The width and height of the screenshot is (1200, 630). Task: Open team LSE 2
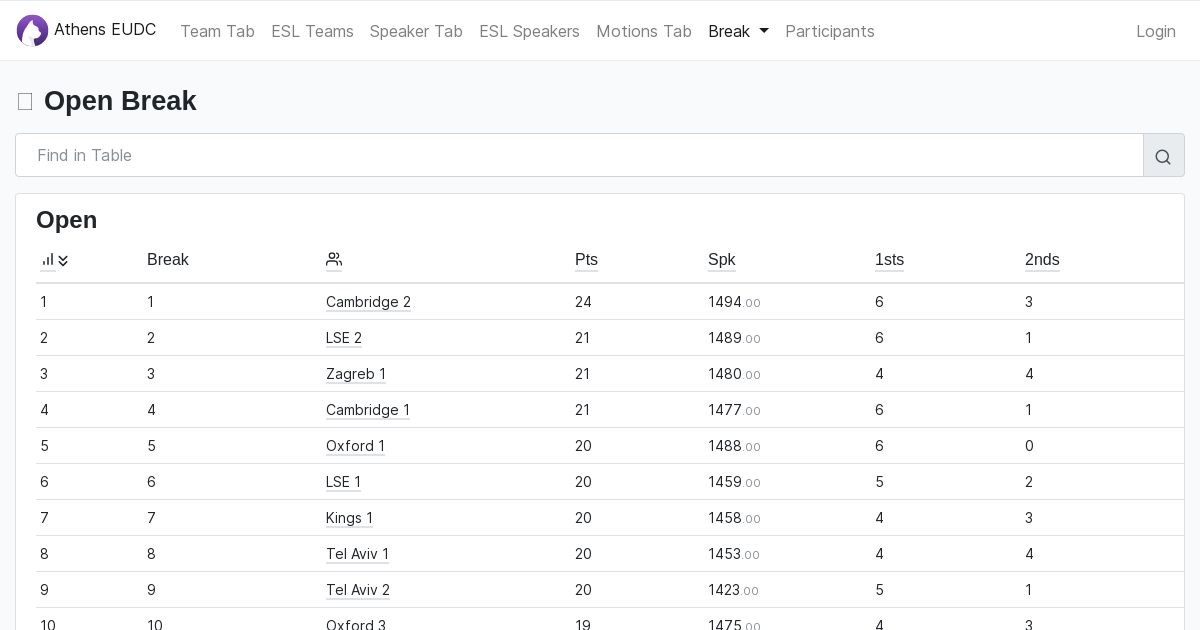pos(344,338)
